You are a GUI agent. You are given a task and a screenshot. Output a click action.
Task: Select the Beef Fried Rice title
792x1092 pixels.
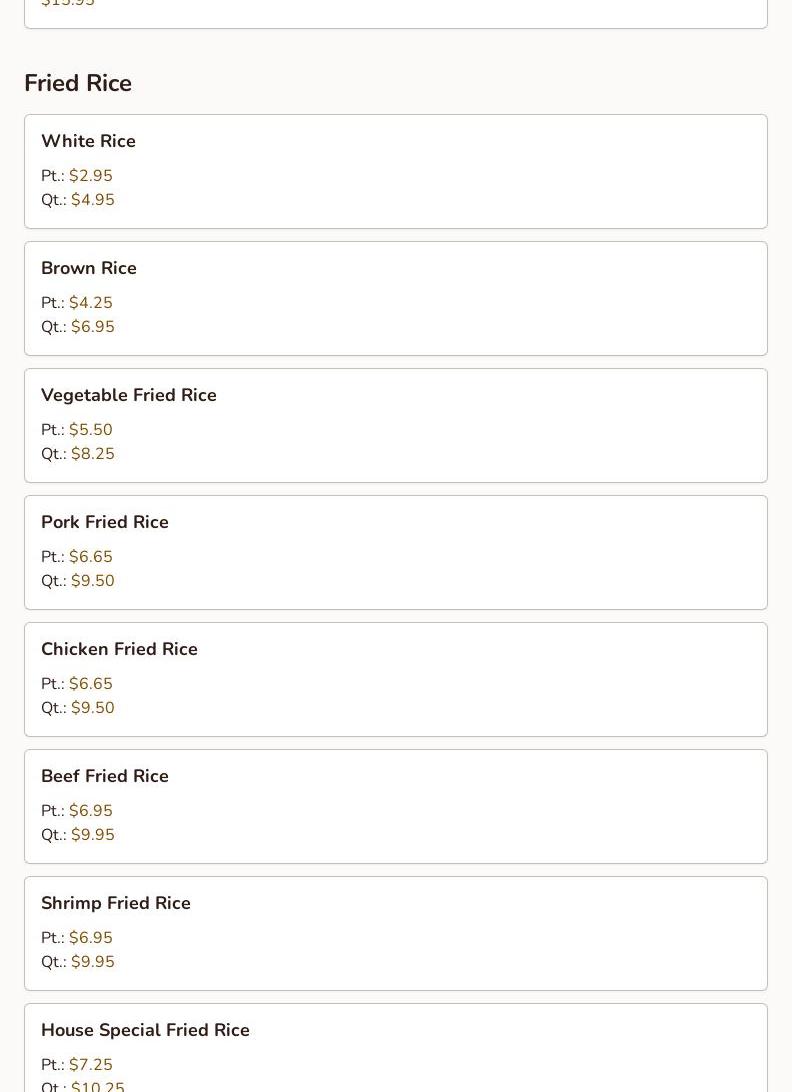pos(105,776)
